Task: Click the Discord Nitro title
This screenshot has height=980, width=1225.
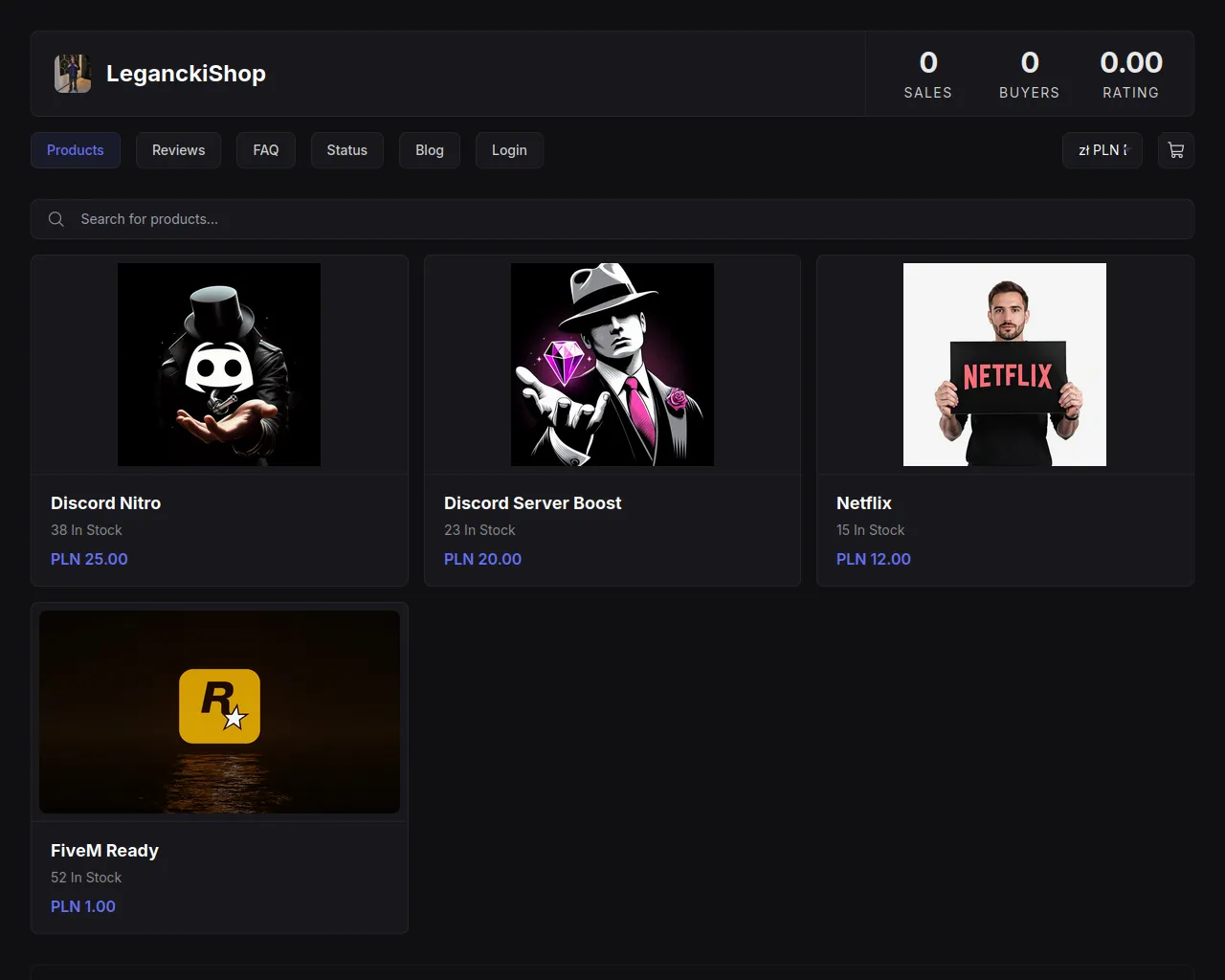Action: tap(105, 503)
